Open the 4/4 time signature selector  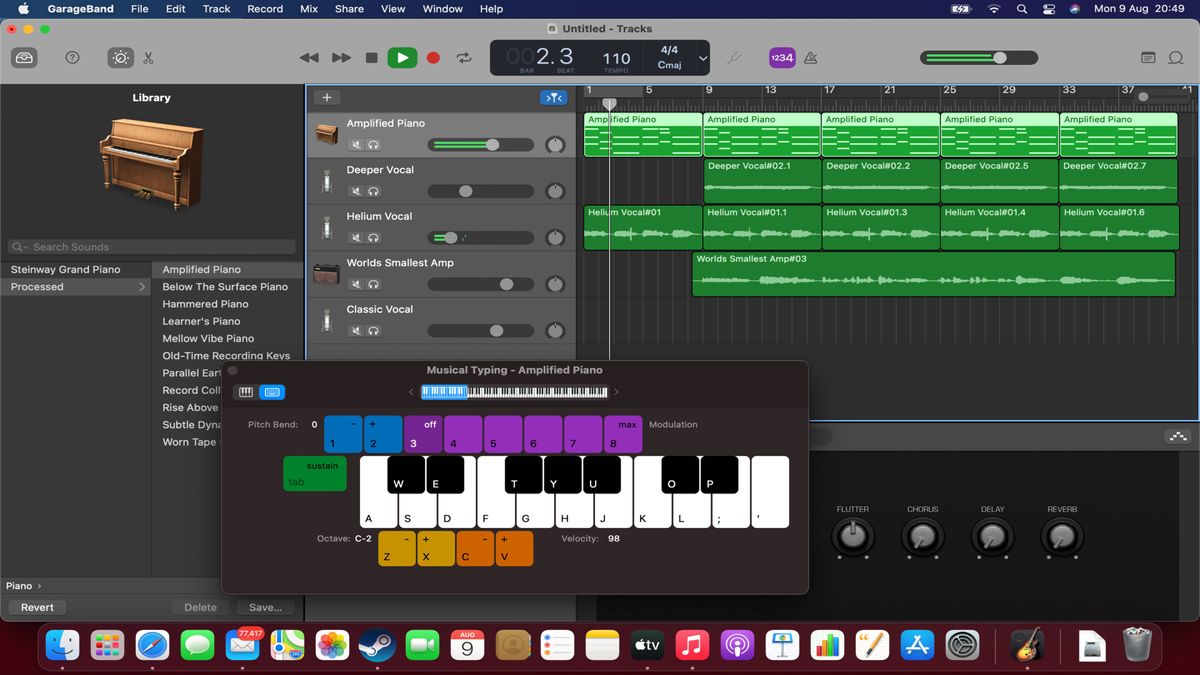coord(669,50)
